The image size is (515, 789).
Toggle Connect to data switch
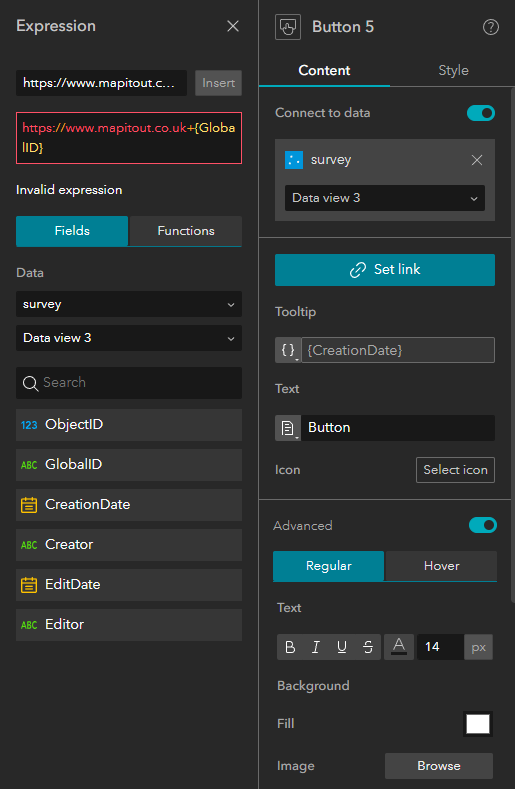[x=481, y=113]
